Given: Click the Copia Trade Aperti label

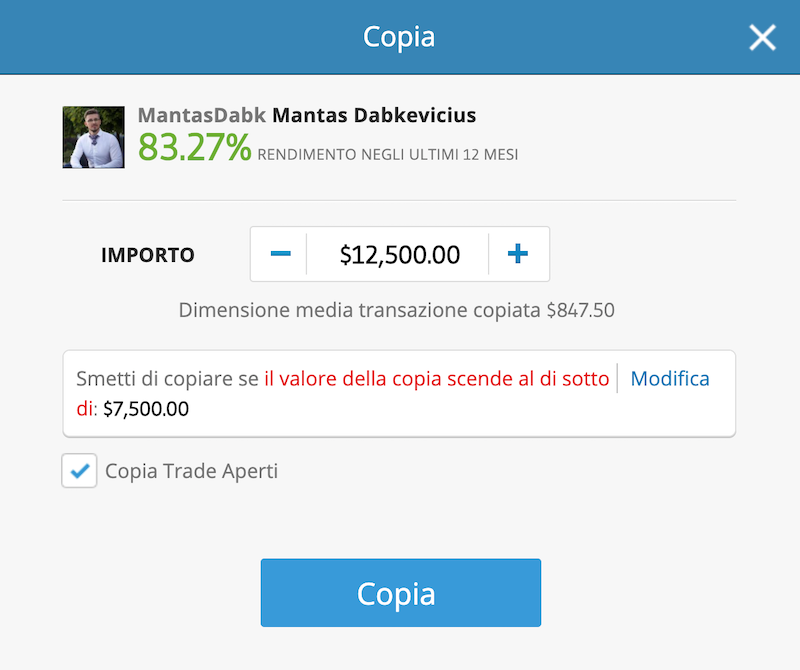Looking at the screenshot, I should (191, 471).
